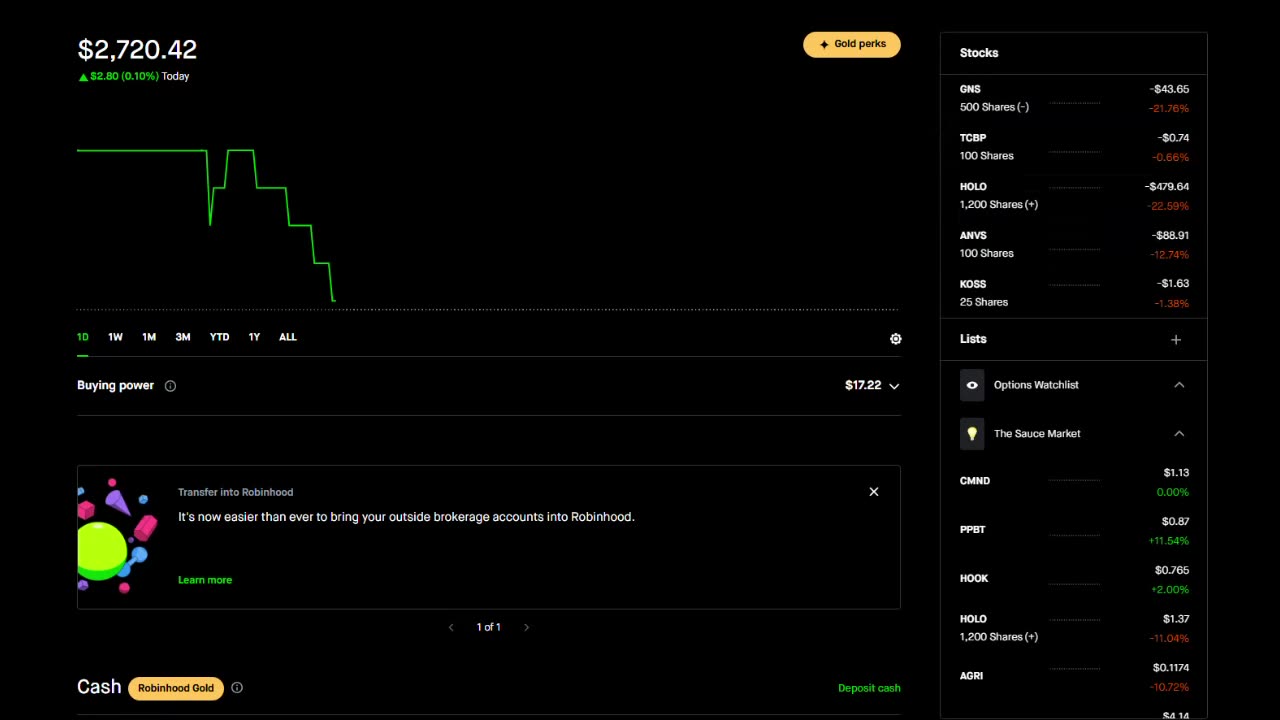This screenshot has height=720, width=1280.
Task: Select ALL chart range
Action: click(x=288, y=337)
